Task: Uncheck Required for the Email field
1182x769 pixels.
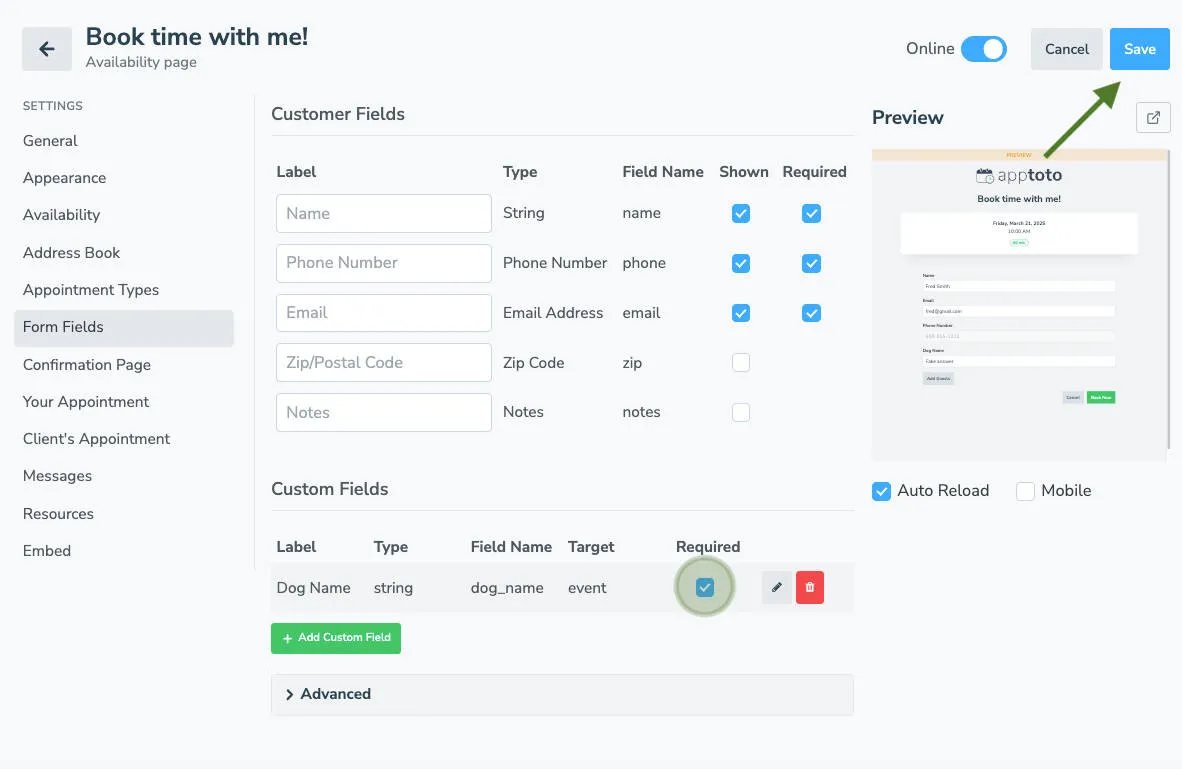Action: pyautogui.click(x=811, y=312)
